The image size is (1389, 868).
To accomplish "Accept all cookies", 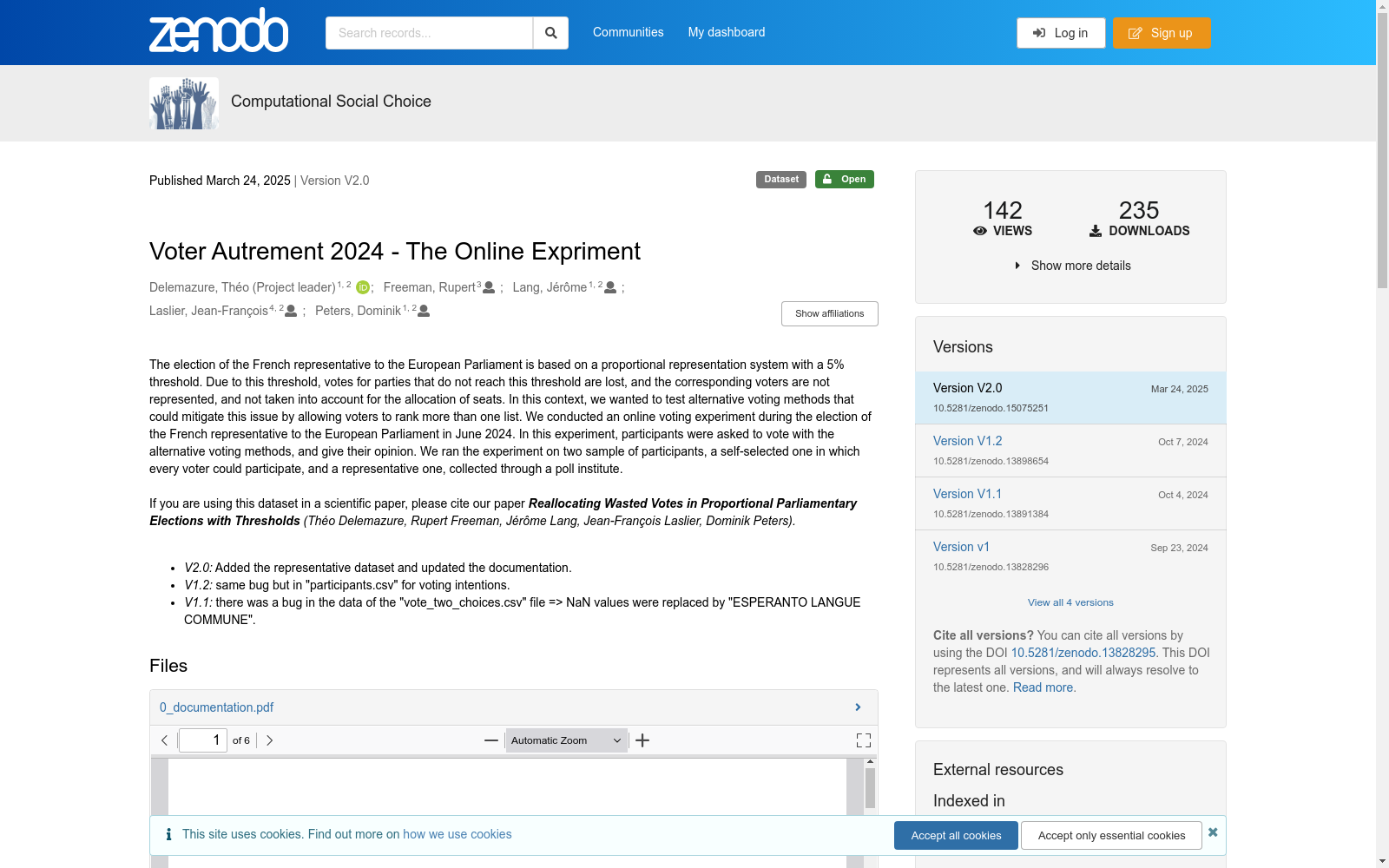I will point(956,835).
